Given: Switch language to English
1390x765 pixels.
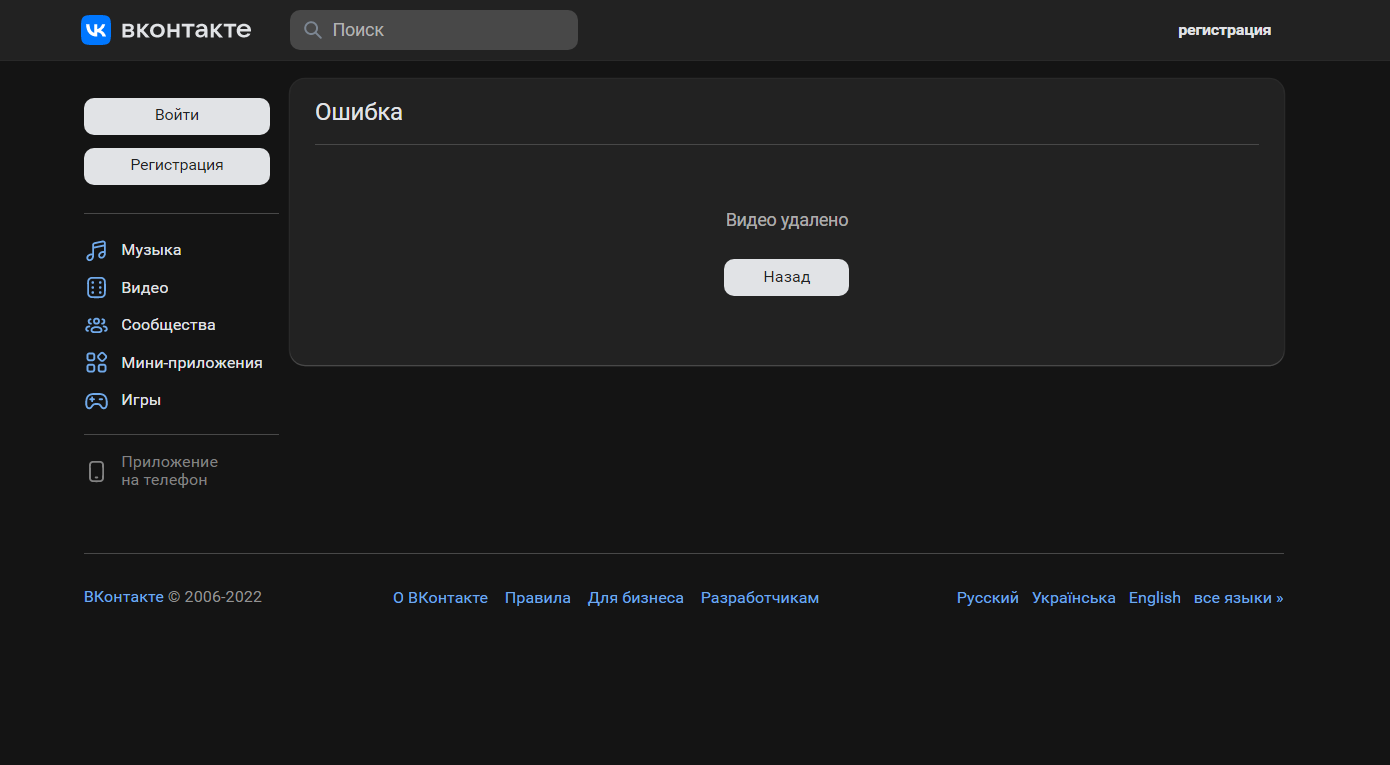Looking at the screenshot, I should pos(1155,598).
